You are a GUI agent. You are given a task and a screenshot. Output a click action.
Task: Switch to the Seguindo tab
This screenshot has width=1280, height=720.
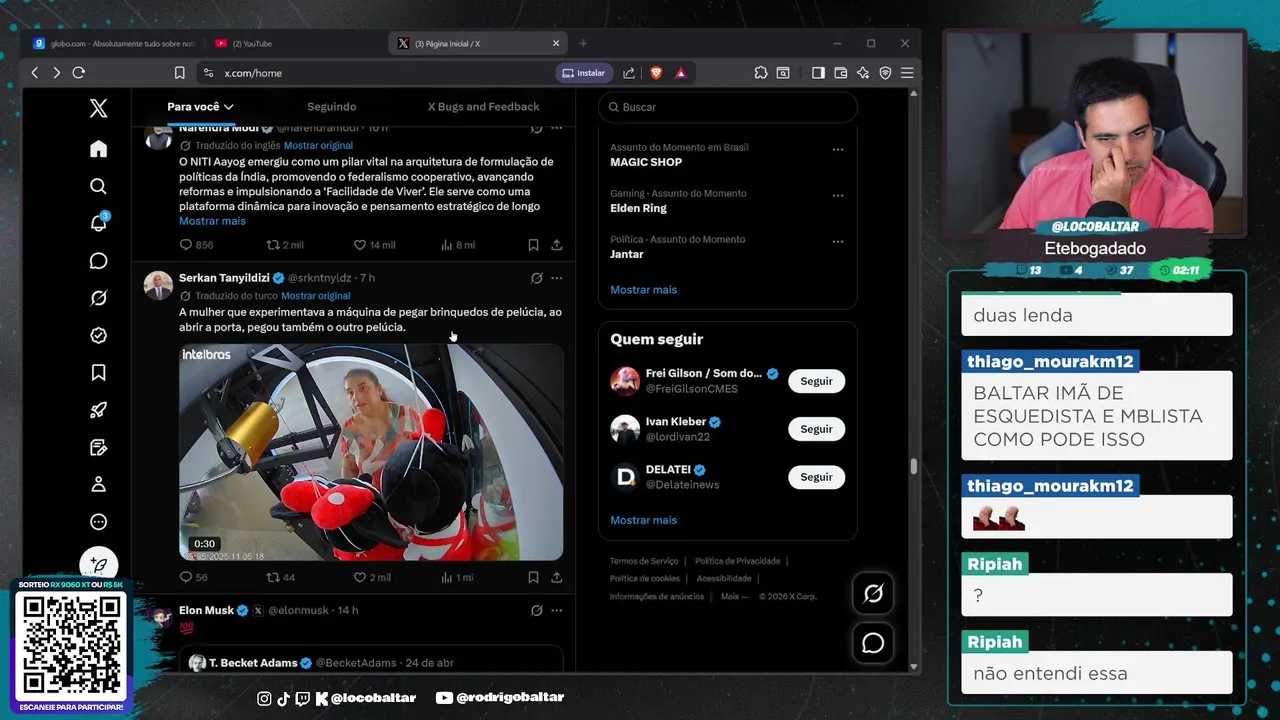pos(331,107)
